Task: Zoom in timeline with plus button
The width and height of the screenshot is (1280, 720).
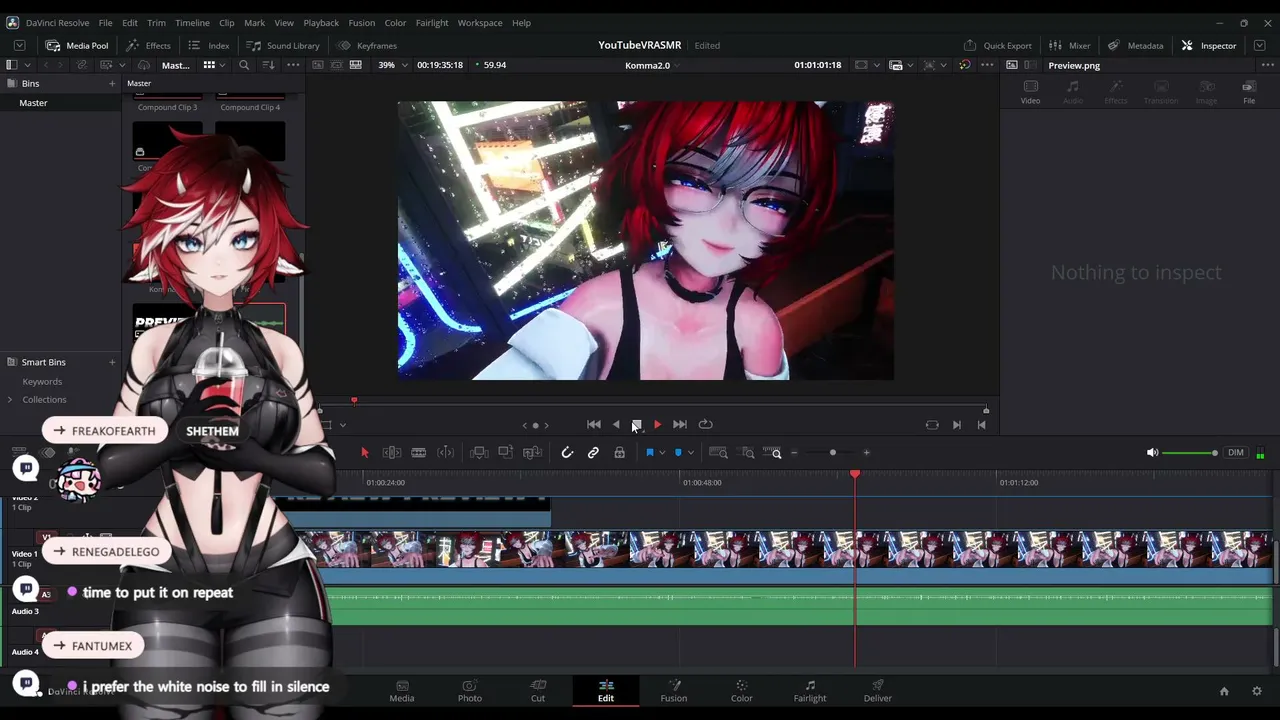Action: point(866,453)
